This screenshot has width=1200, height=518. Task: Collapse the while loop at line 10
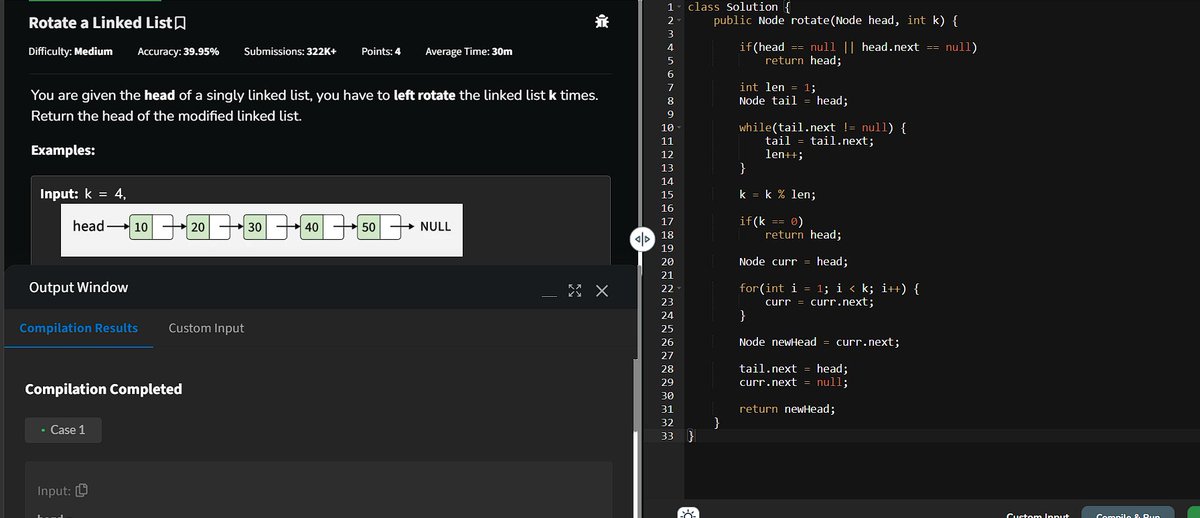pyautogui.click(x=679, y=128)
